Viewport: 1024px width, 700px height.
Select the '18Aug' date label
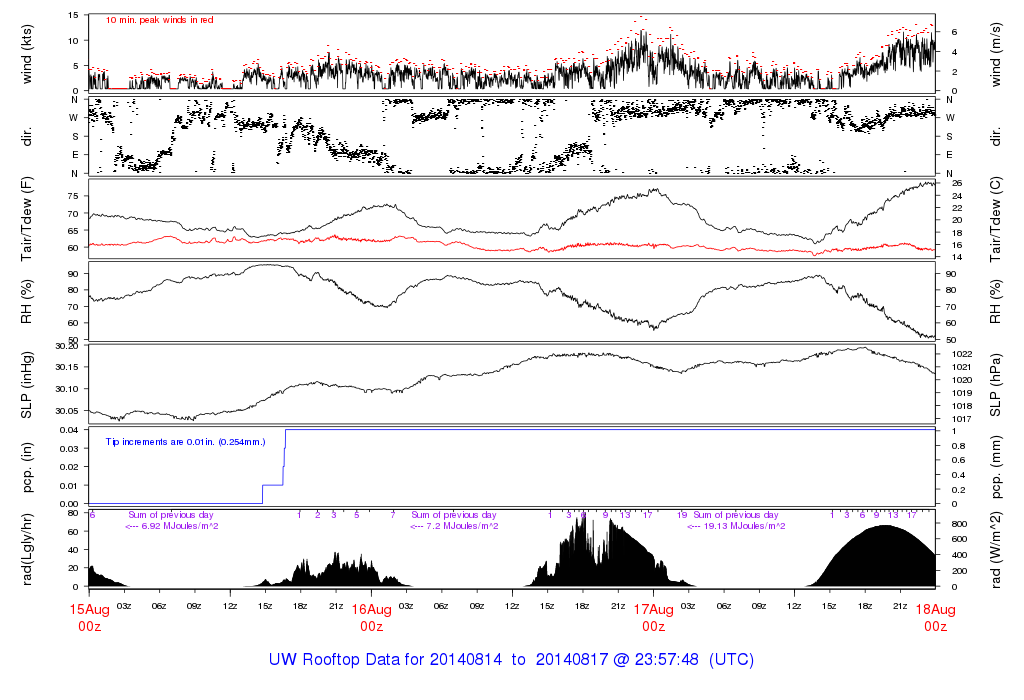tap(936, 609)
